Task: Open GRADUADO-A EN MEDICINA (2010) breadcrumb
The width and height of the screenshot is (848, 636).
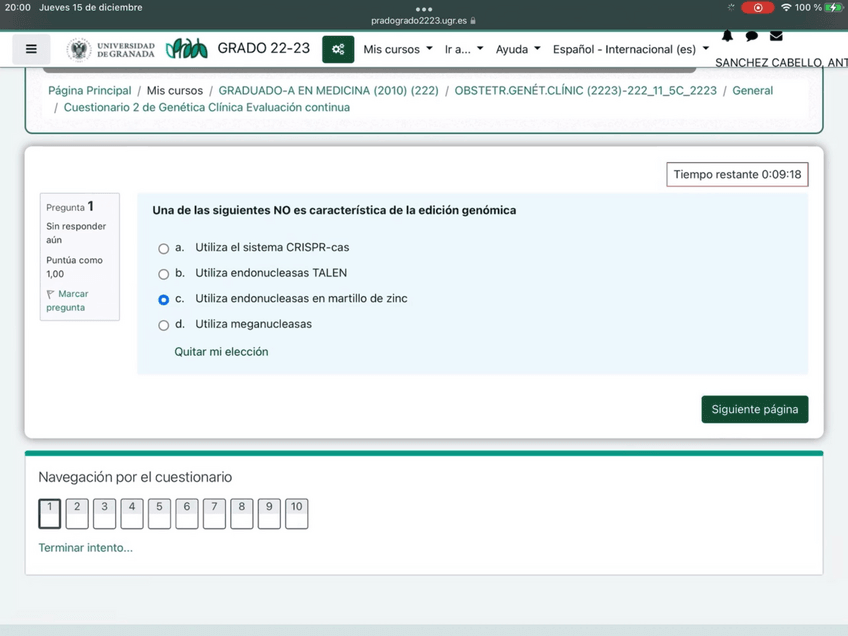Action: 328,90
